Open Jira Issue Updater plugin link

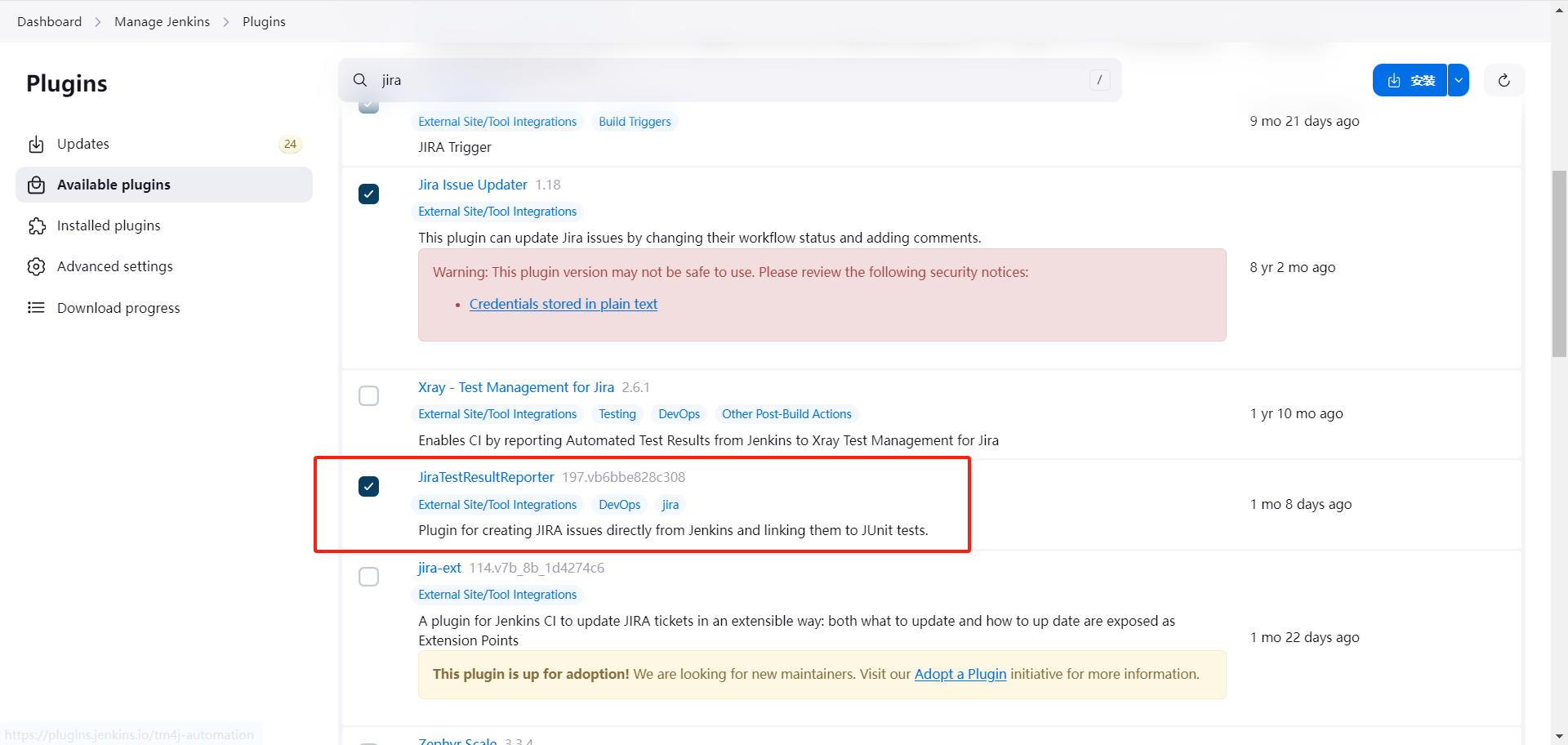[x=473, y=185]
